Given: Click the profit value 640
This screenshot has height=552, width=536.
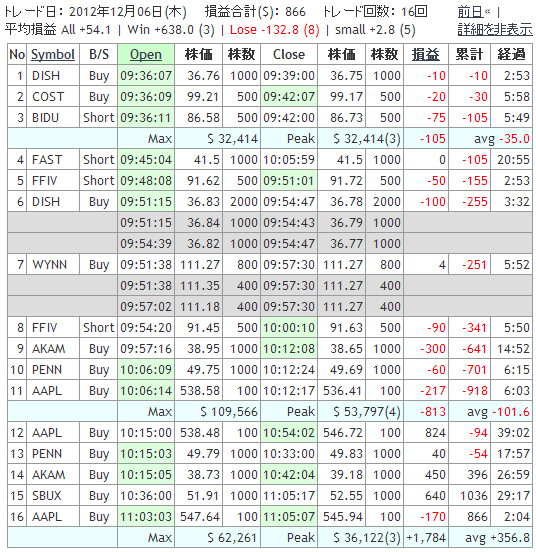Looking at the screenshot, I should tap(435, 496).
